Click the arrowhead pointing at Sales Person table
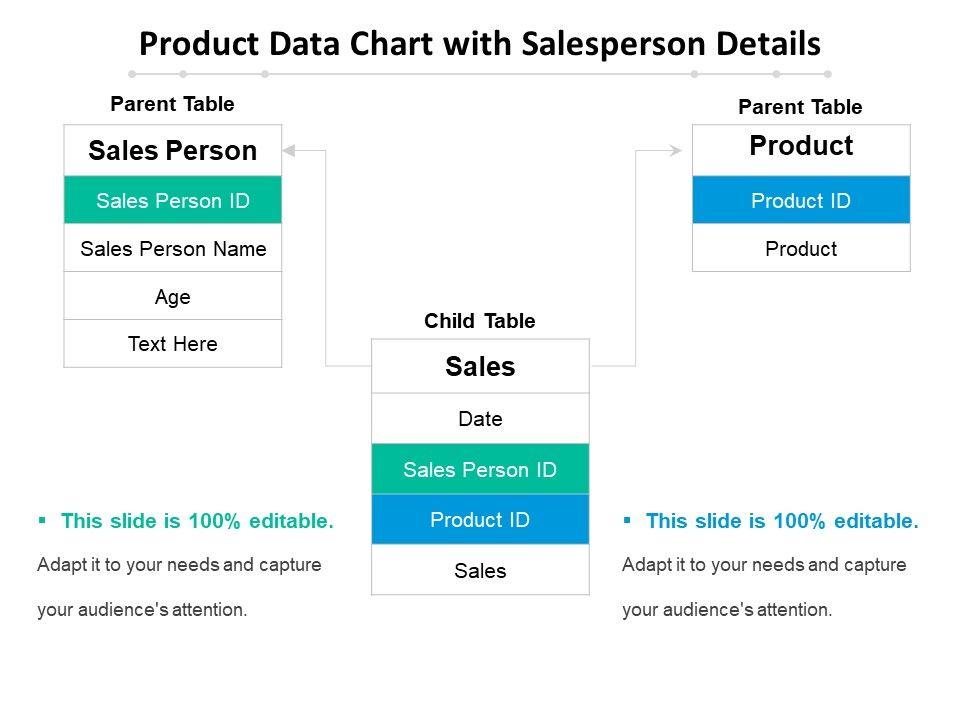This screenshot has height=720, width=960. [289, 150]
